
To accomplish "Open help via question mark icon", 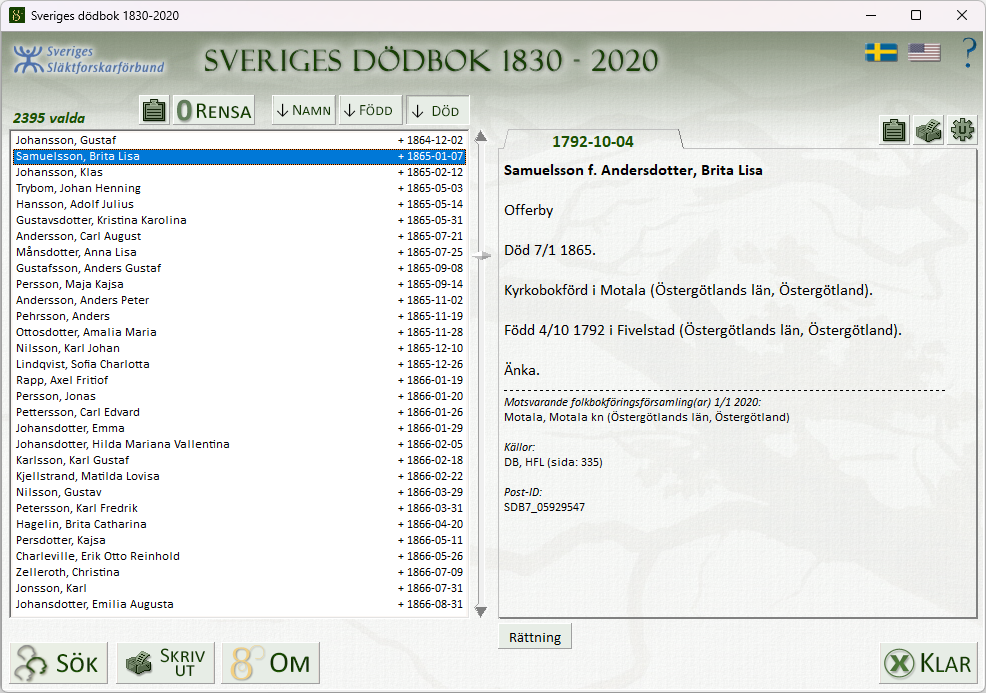I will pos(968,53).
